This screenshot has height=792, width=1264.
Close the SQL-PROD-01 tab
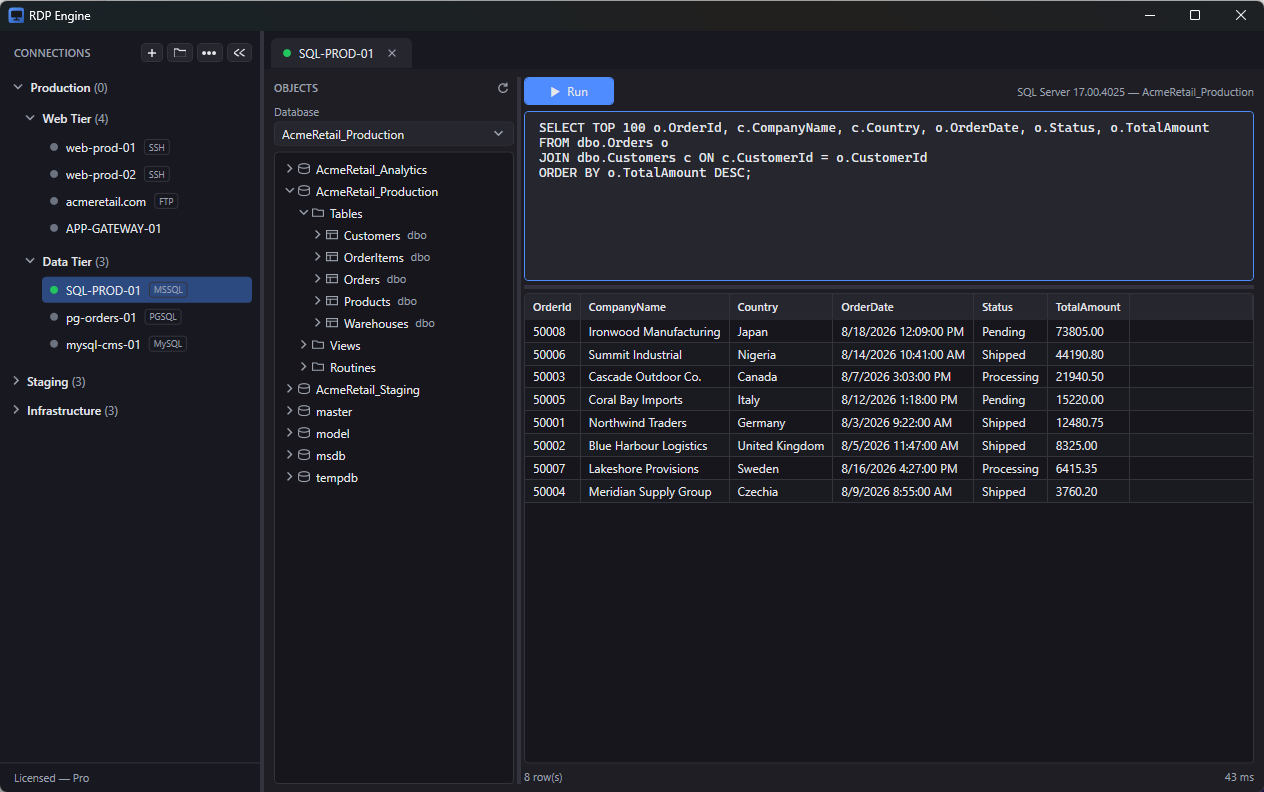pyautogui.click(x=392, y=53)
